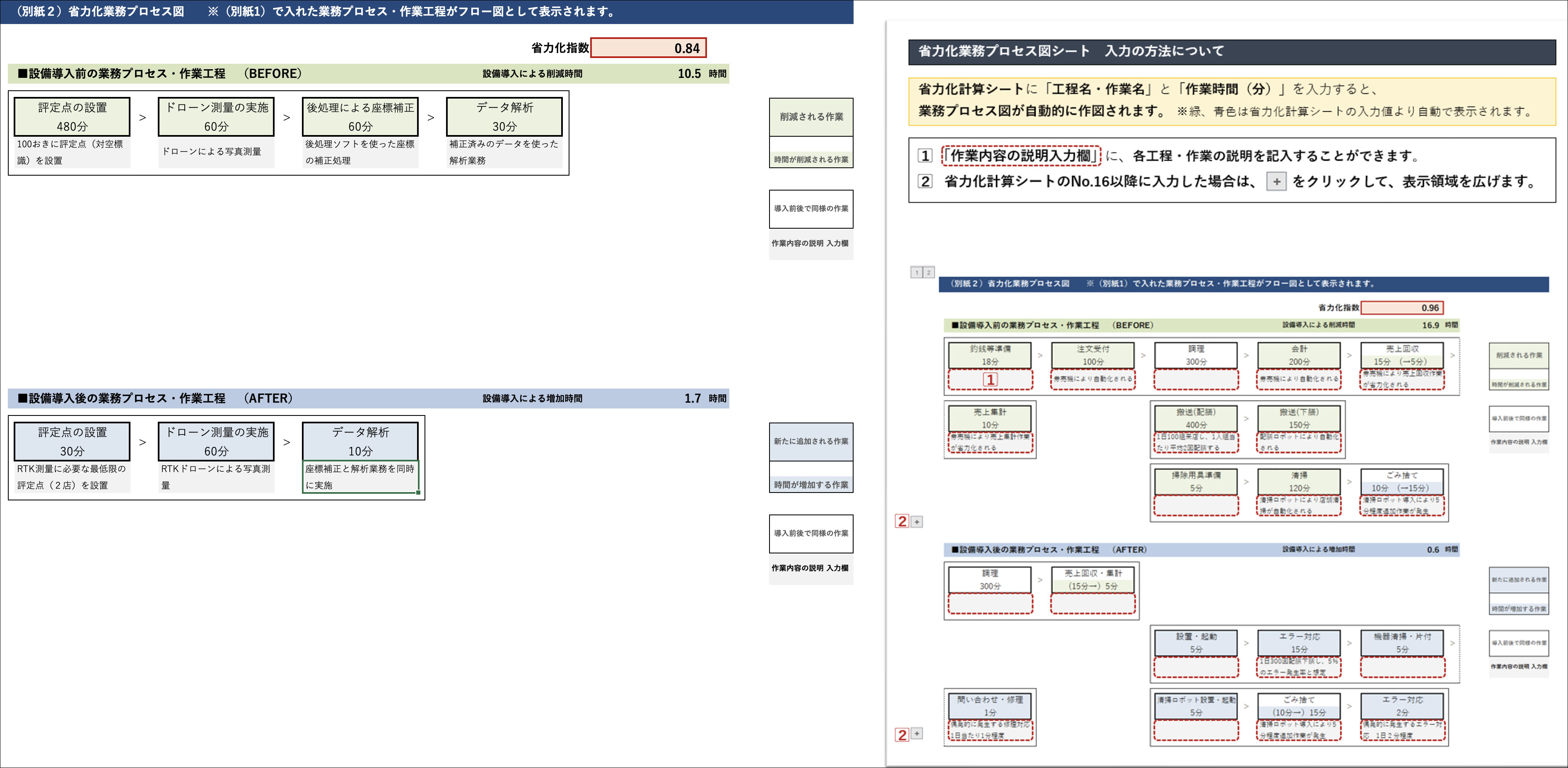The image size is (1568, 768).
Task: Expand the sample's AFTER rows with the + button
Action: pyautogui.click(x=917, y=734)
